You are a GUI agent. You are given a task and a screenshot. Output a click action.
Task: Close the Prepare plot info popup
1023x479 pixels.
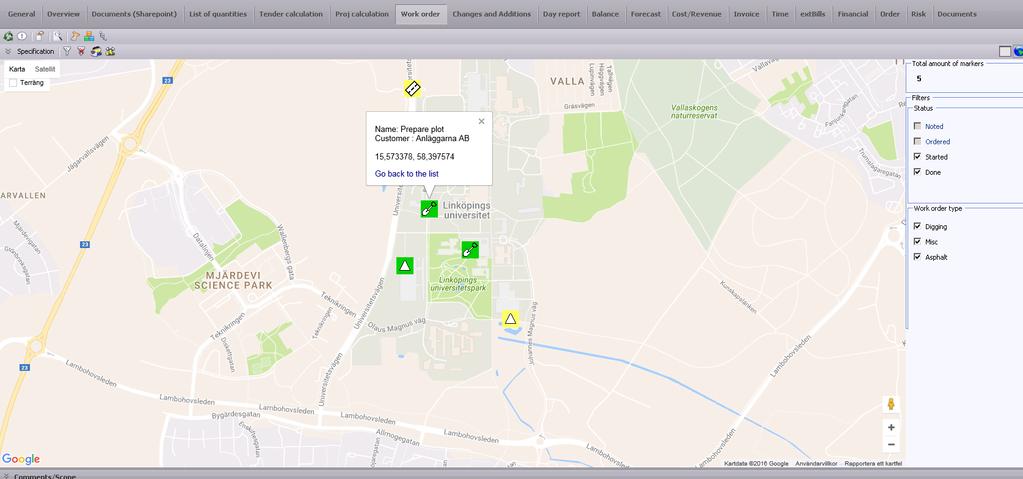click(481, 121)
